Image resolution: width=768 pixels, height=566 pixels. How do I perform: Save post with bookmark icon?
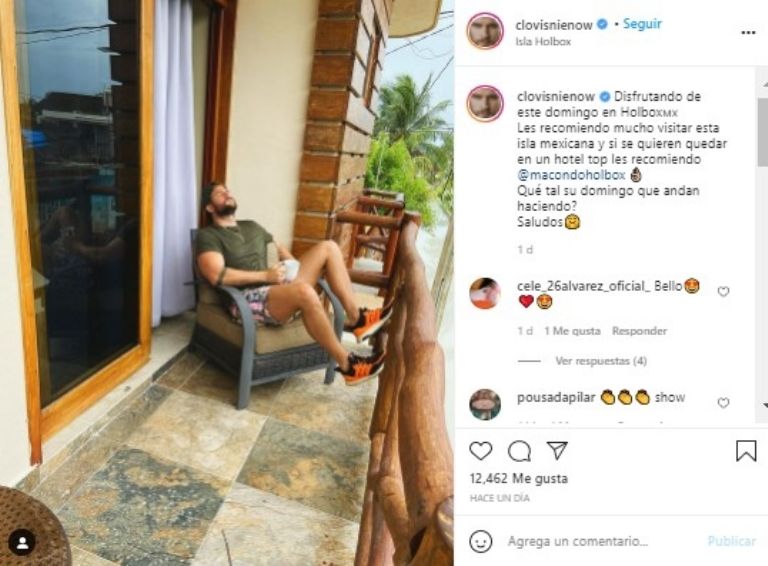pyautogui.click(x=746, y=450)
